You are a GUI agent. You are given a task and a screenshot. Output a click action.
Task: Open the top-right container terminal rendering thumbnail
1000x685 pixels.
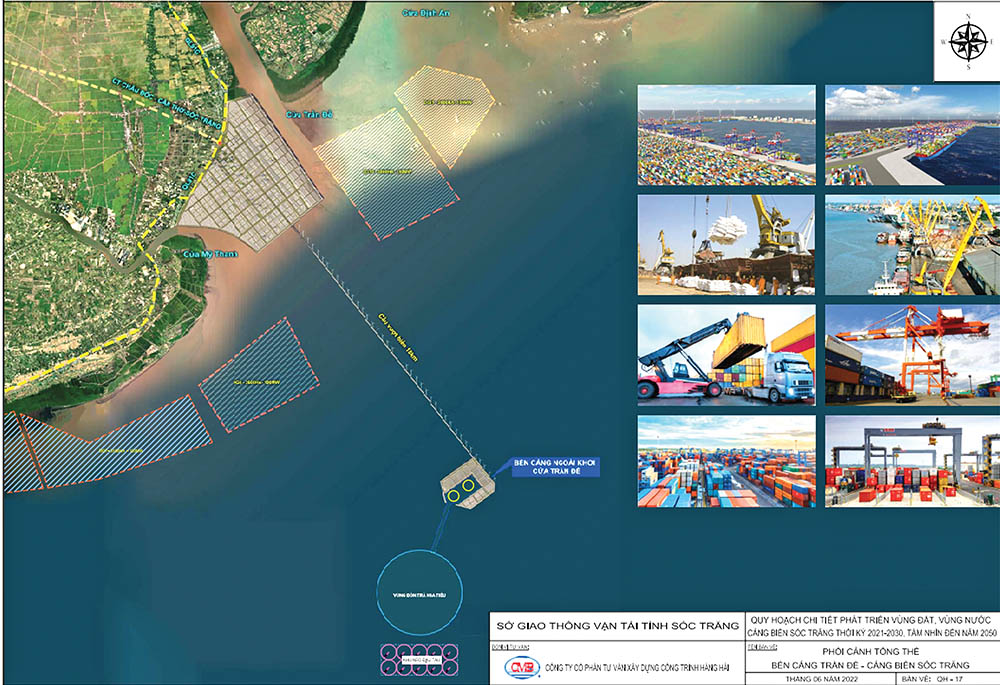coord(911,135)
